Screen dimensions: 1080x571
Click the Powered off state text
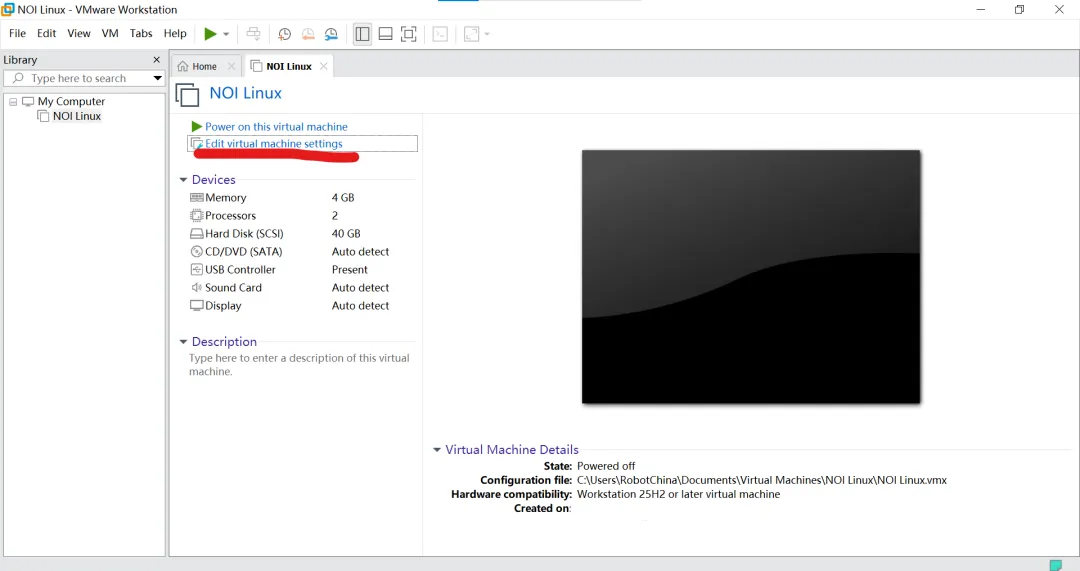[606, 466]
